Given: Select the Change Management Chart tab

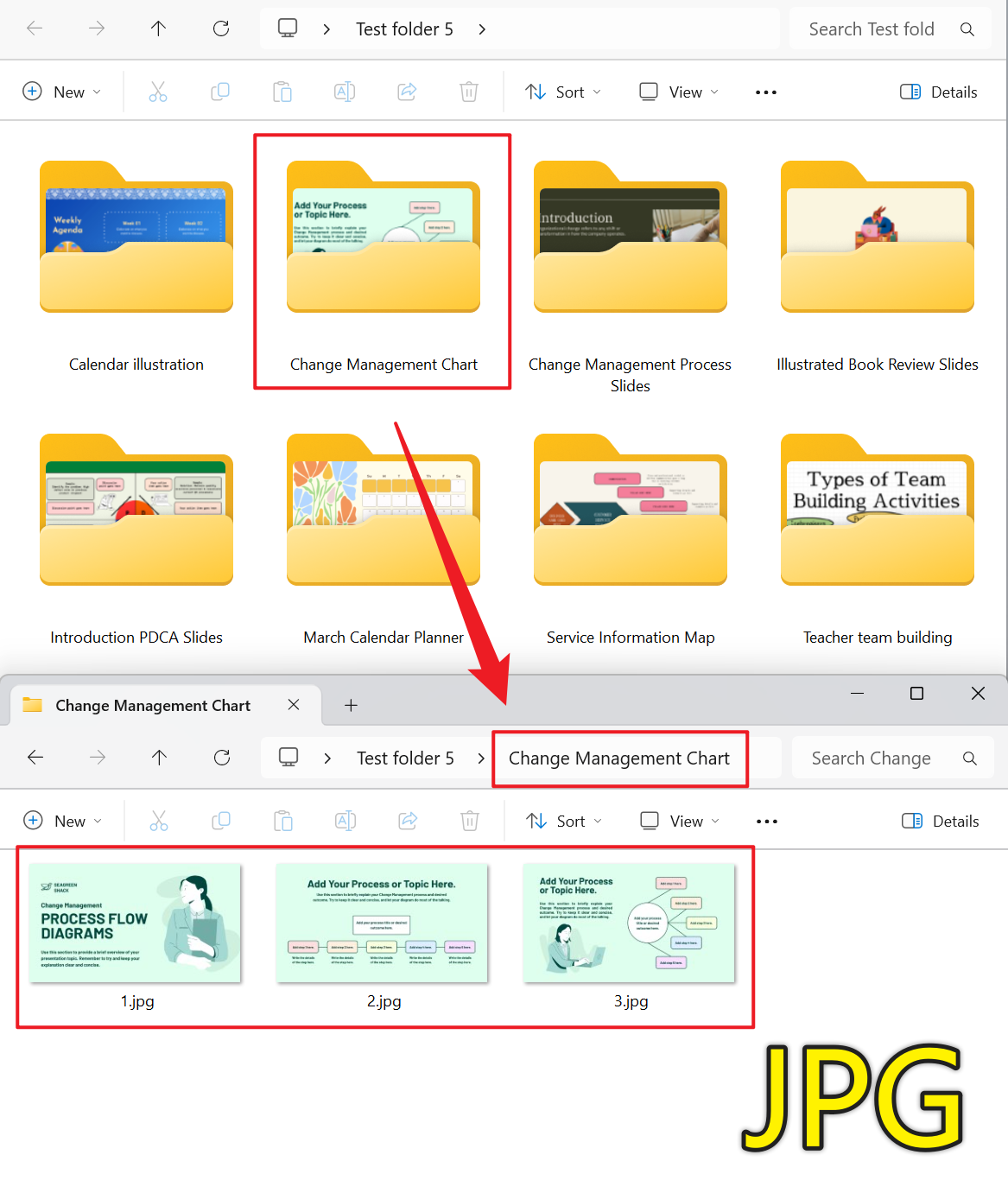Looking at the screenshot, I should (x=152, y=705).
